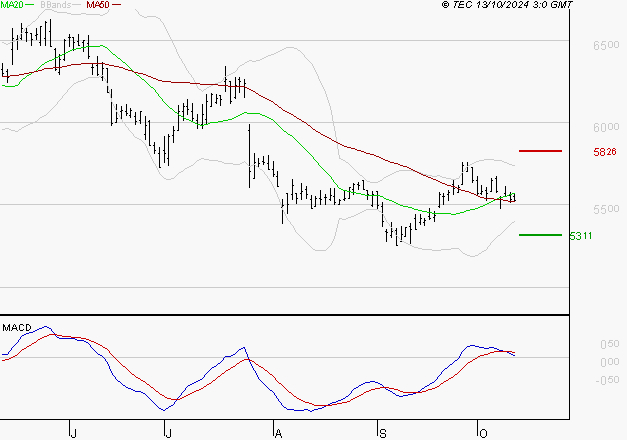Viewport: 627px width, 440px height.
Task: Click the red resistance level line
Action: click(540, 151)
